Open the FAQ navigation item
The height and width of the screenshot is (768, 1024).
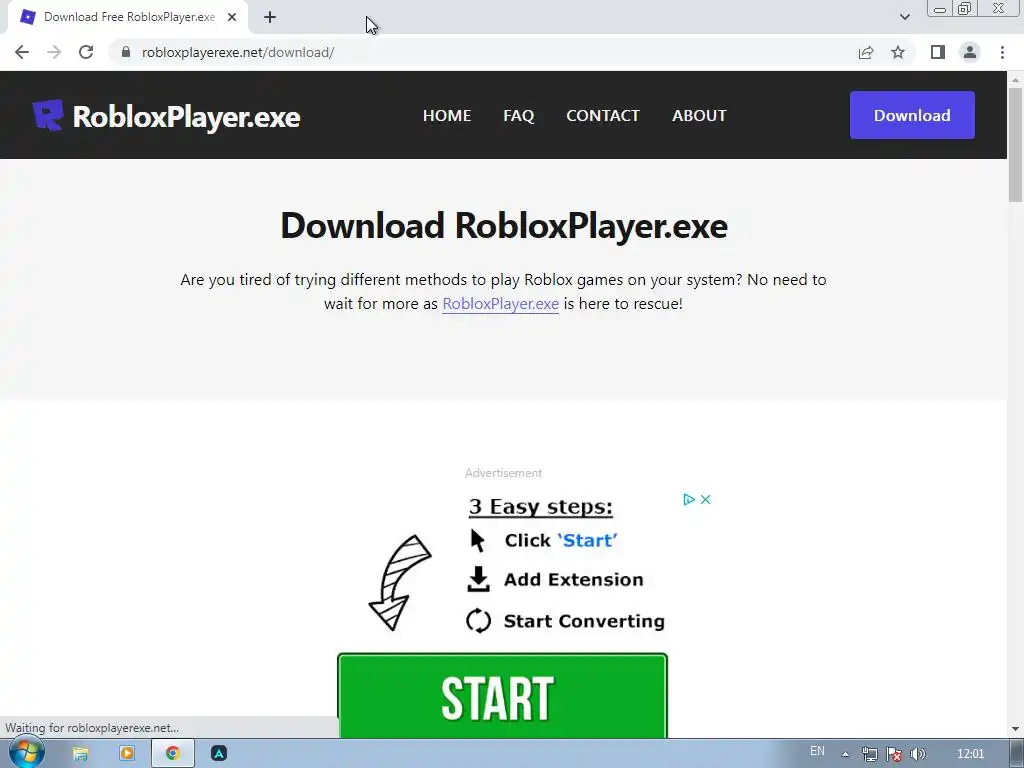519,116
